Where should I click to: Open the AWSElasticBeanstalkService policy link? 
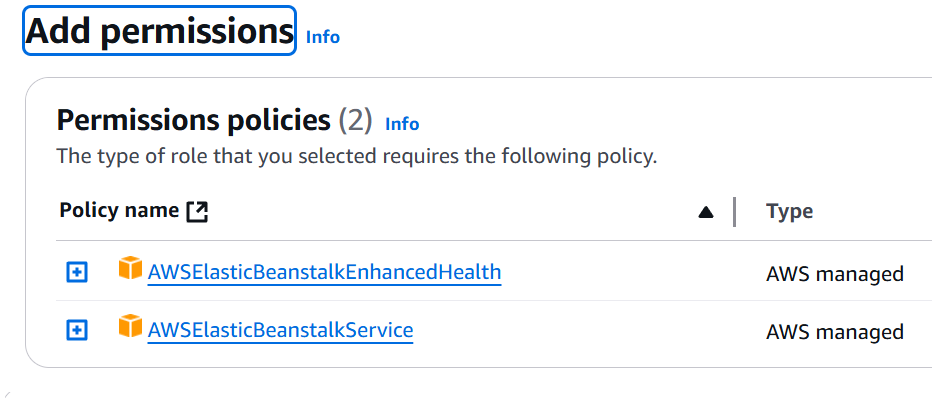[x=281, y=330]
